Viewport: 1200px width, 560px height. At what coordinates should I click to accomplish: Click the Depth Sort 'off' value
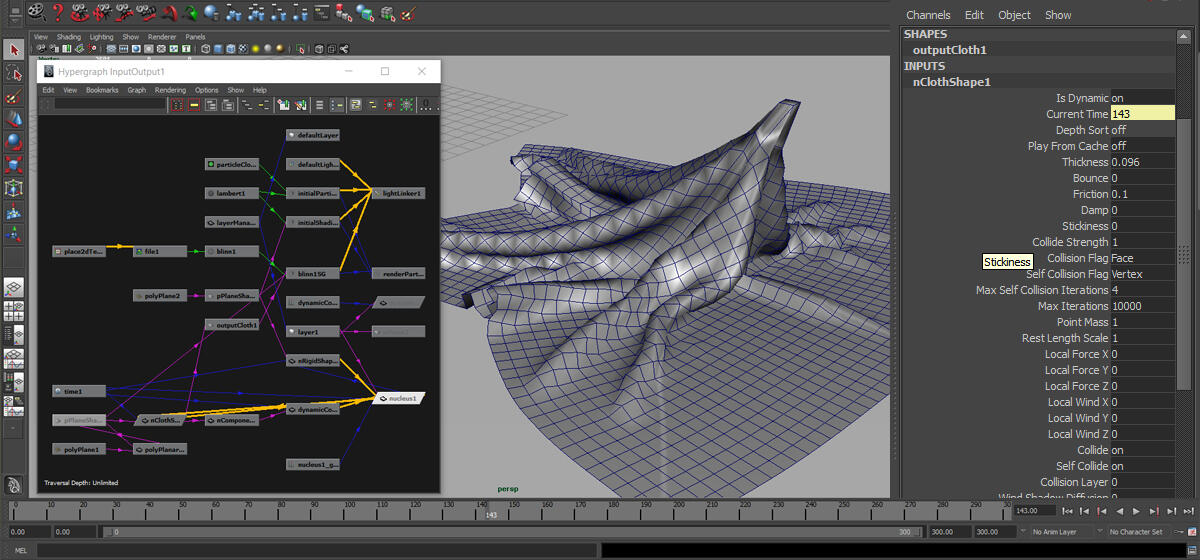(x=1143, y=130)
